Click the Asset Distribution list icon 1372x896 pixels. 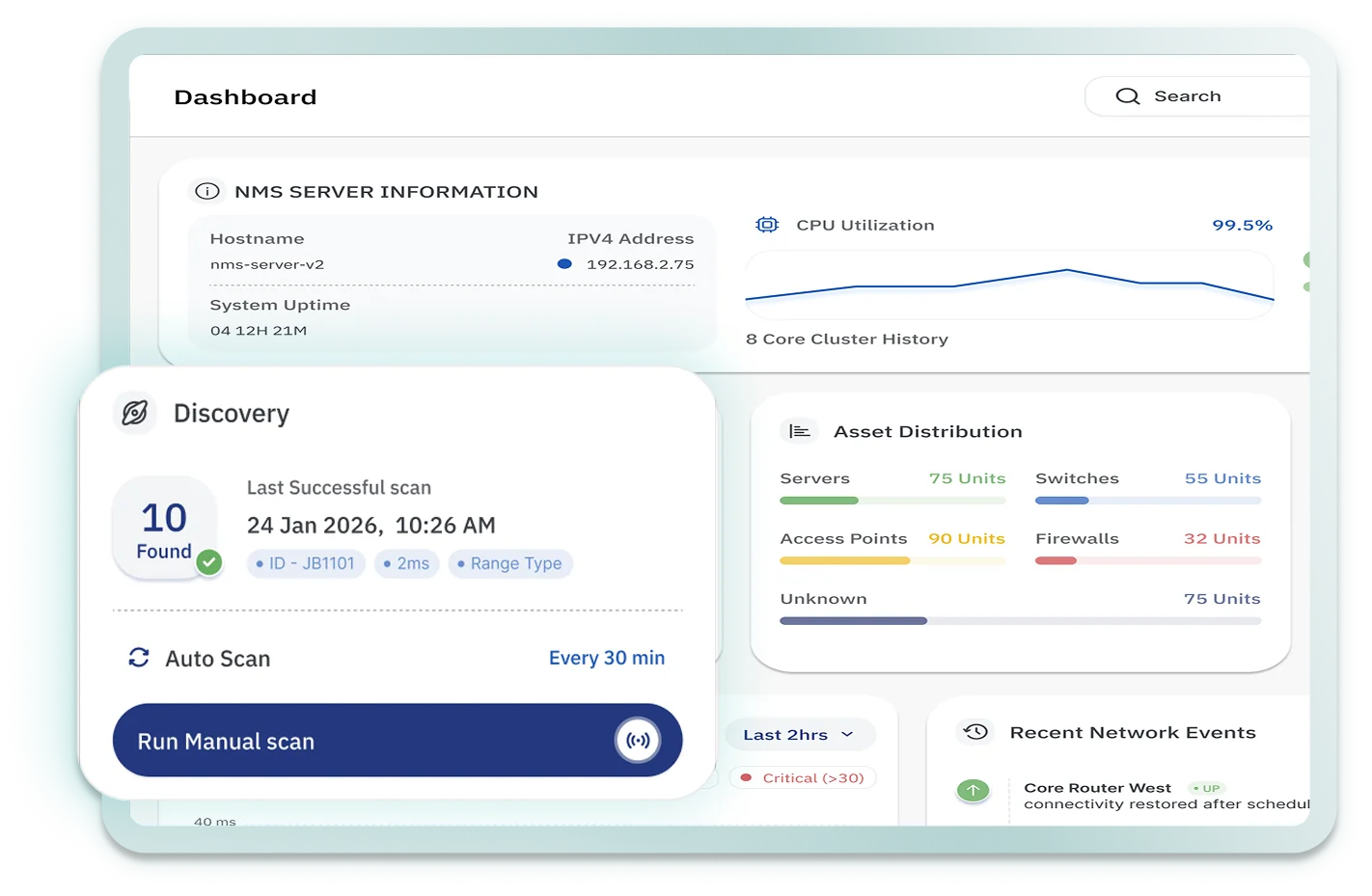point(799,431)
